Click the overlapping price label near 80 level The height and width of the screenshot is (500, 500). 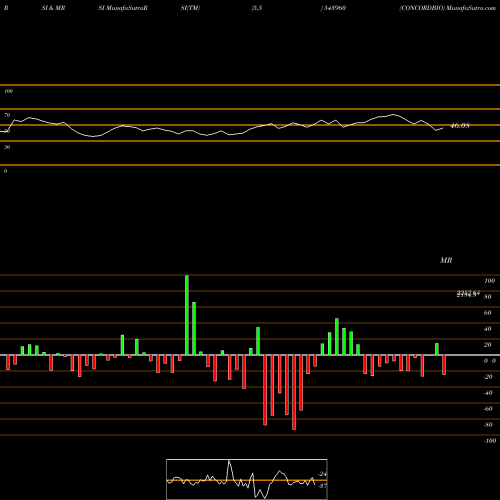point(468,294)
